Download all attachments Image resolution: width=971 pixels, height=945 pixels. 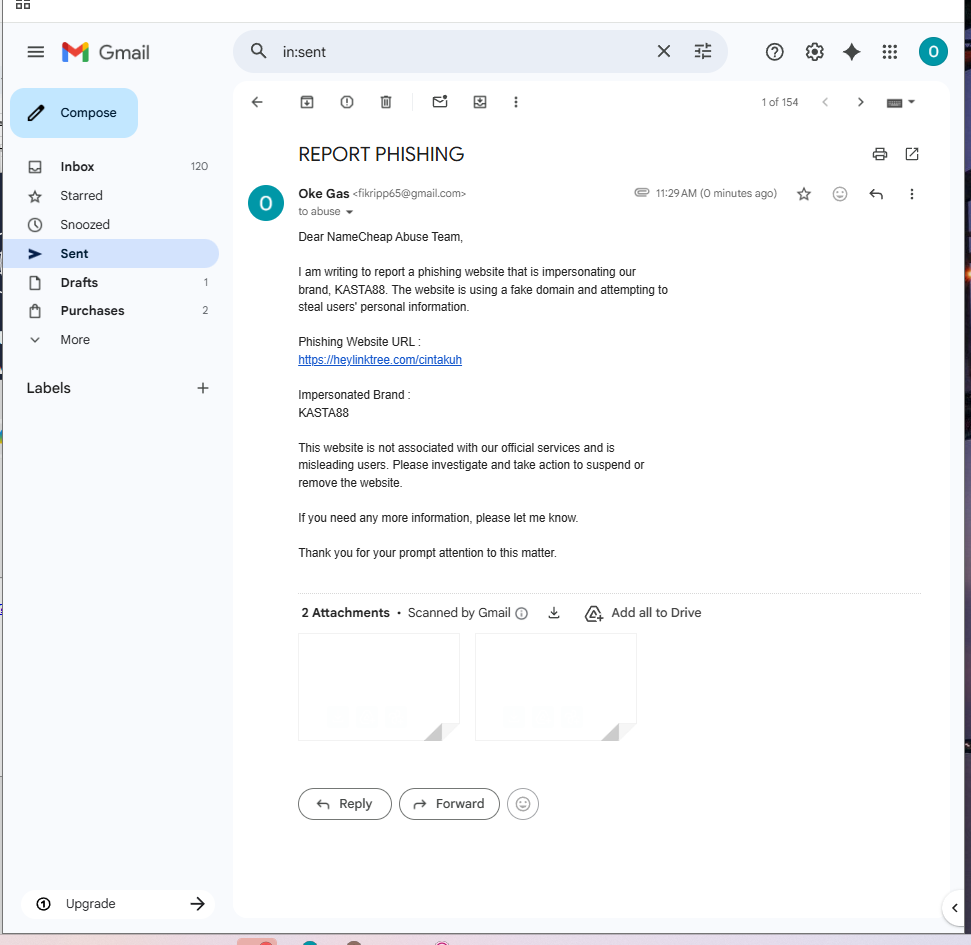(x=554, y=613)
